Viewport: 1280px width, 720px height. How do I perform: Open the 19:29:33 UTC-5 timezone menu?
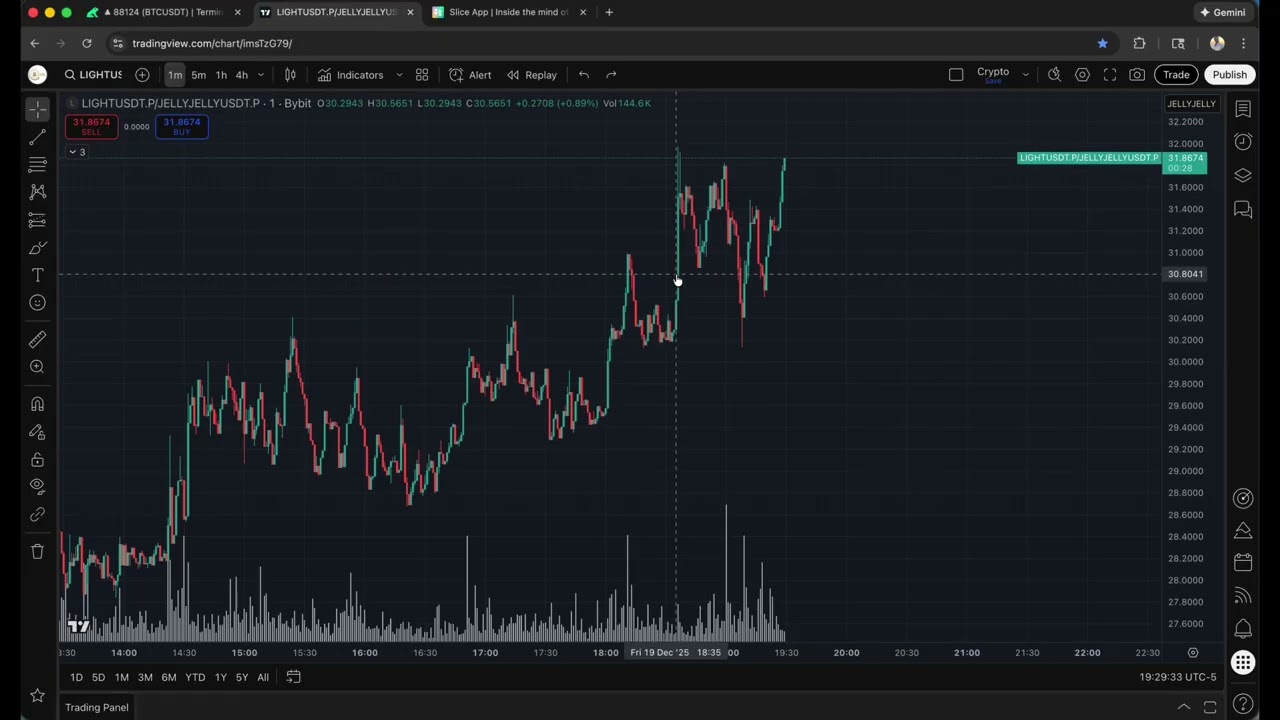point(1178,677)
